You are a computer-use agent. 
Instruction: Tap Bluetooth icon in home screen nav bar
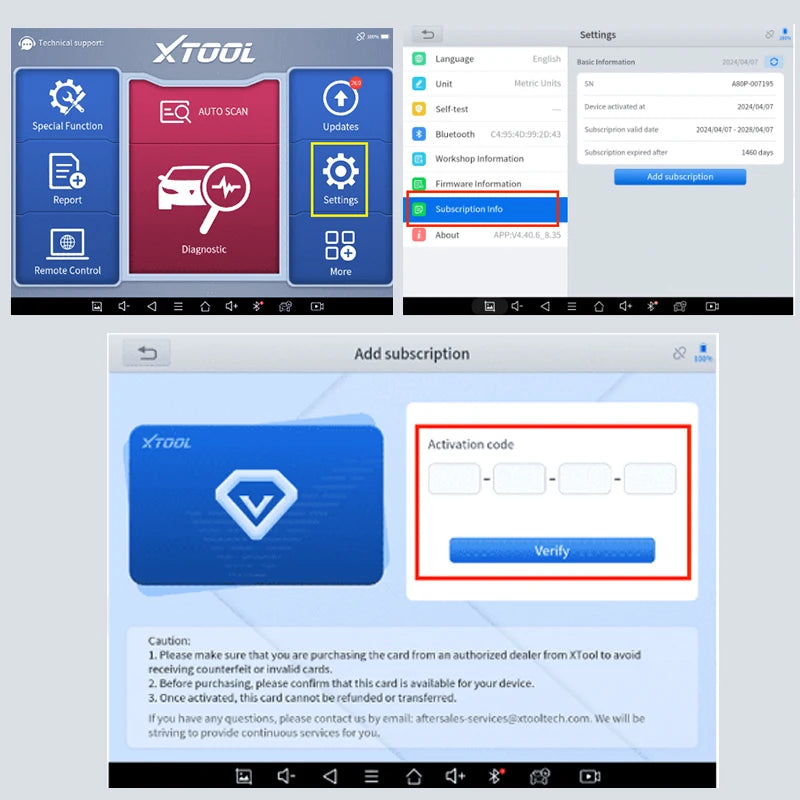pos(258,306)
